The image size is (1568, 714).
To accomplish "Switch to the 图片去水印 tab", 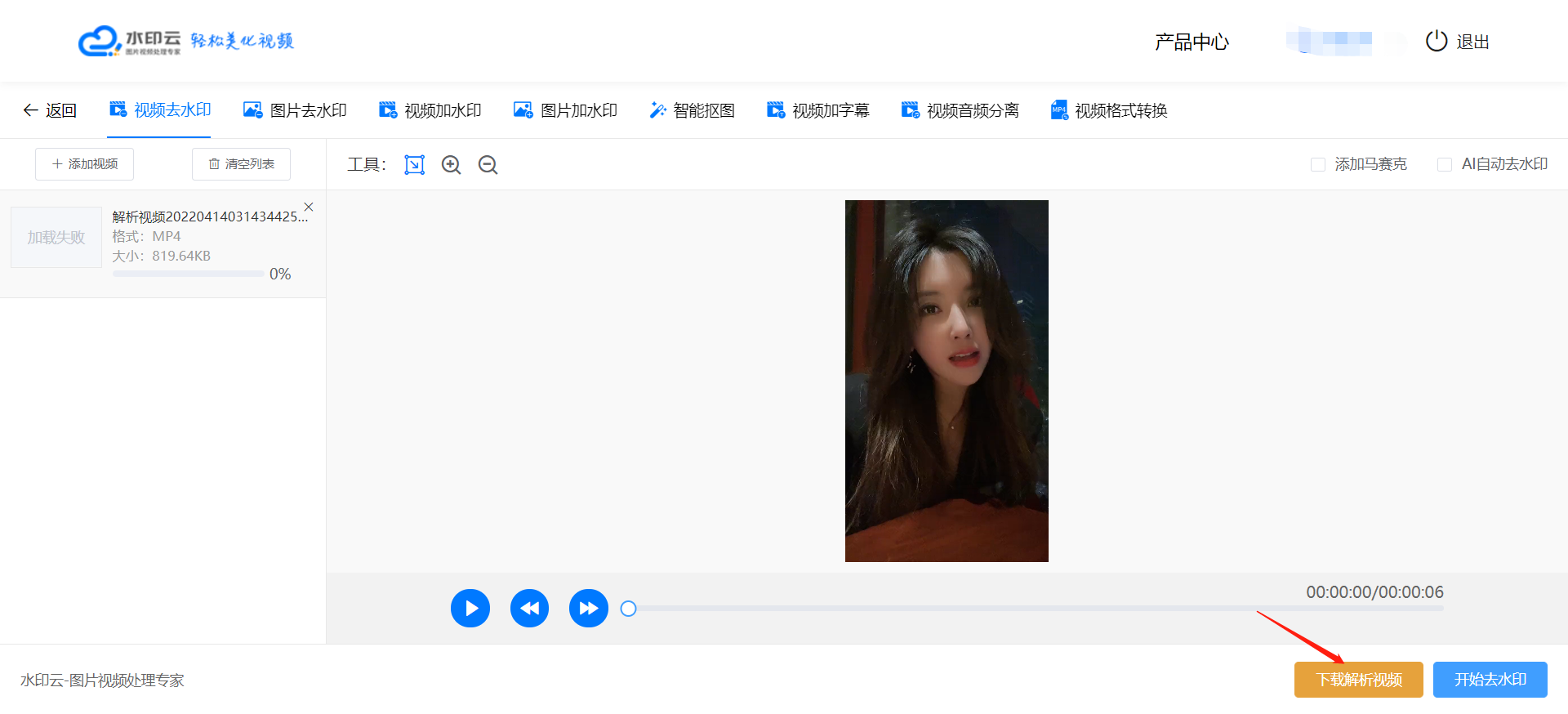I will pyautogui.click(x=296, y=110).
